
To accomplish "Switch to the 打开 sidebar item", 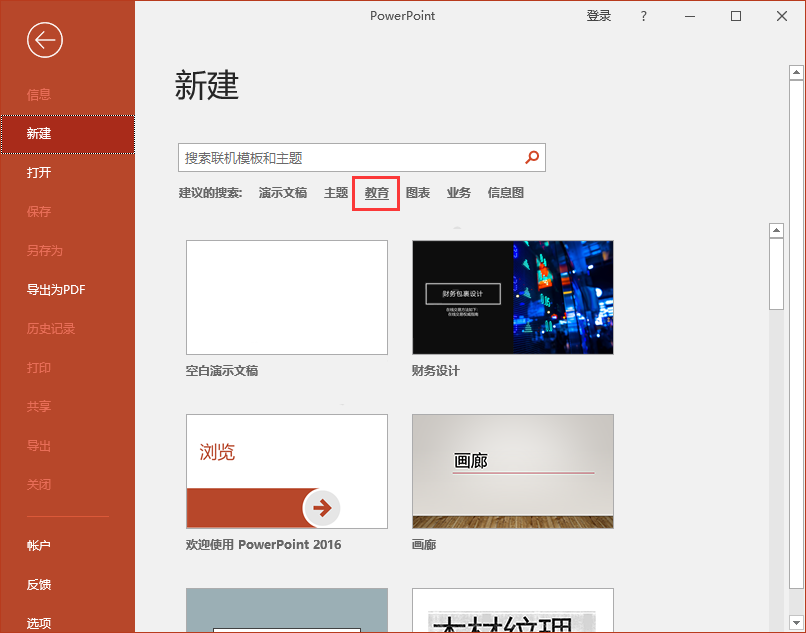I will [x=38, y=172].
